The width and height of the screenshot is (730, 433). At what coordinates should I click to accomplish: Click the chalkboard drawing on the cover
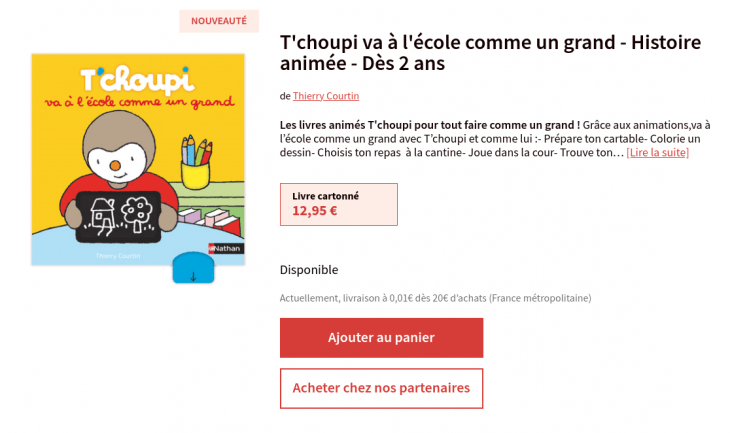point(118,217)
